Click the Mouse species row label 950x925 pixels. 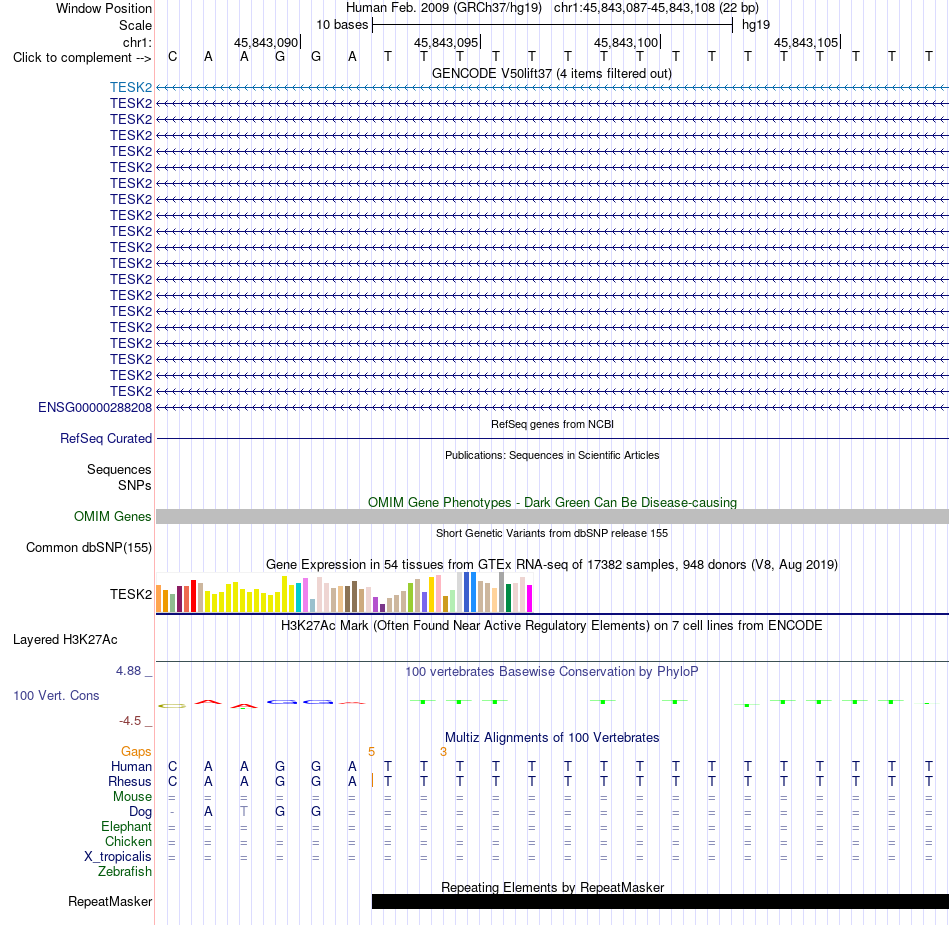pos(132,797)
